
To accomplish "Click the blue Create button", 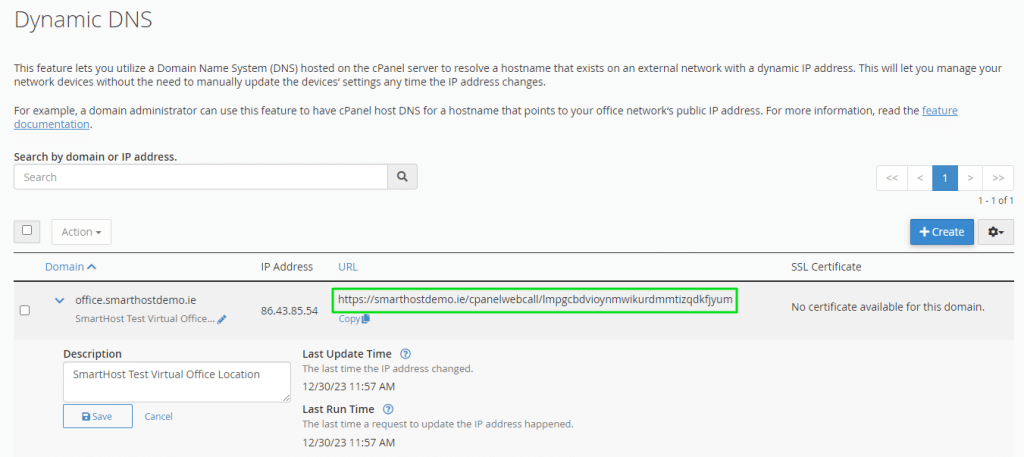I will pos(942,232).
